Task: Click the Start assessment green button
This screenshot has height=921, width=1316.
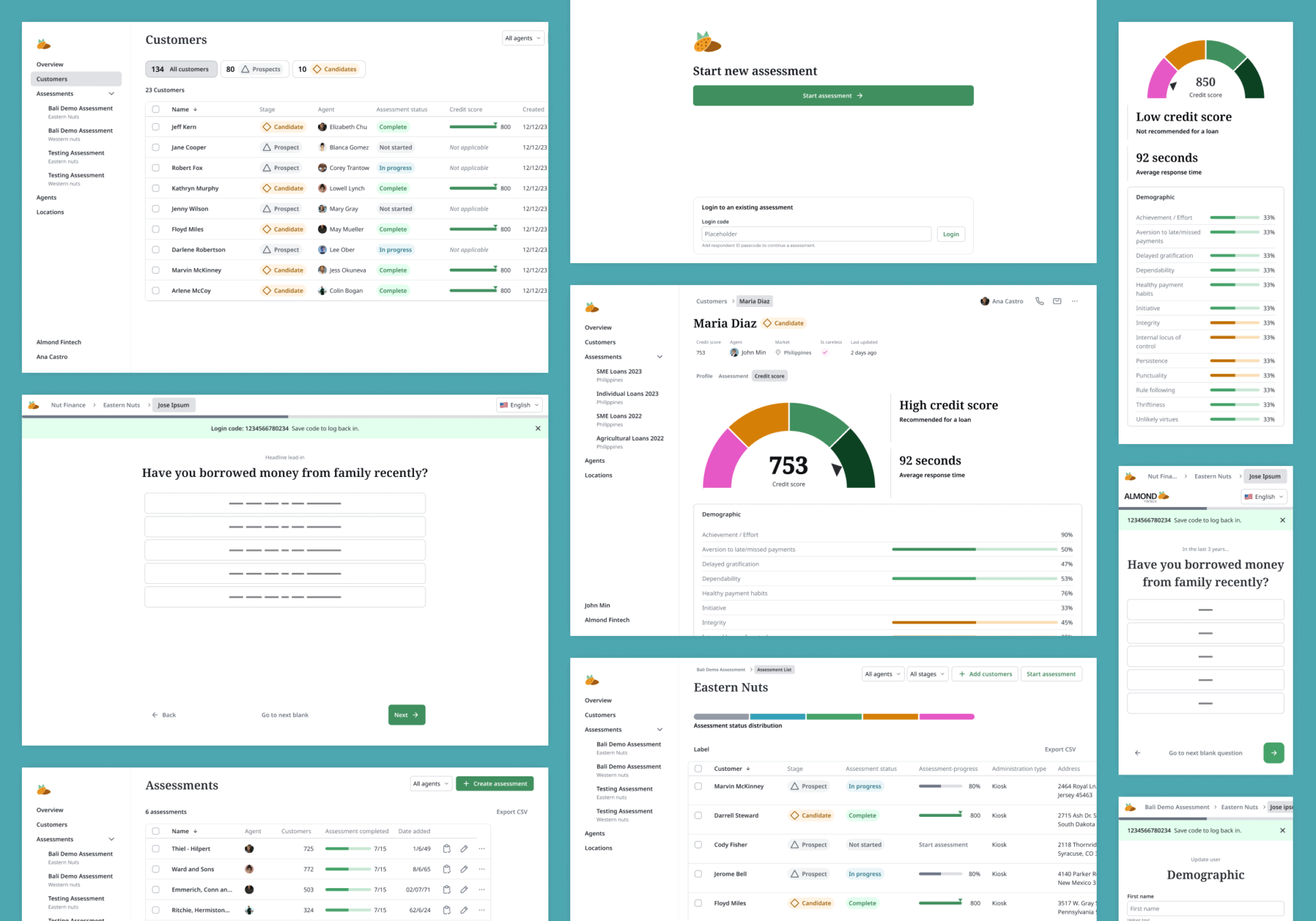Action: (x=833, y=96)
